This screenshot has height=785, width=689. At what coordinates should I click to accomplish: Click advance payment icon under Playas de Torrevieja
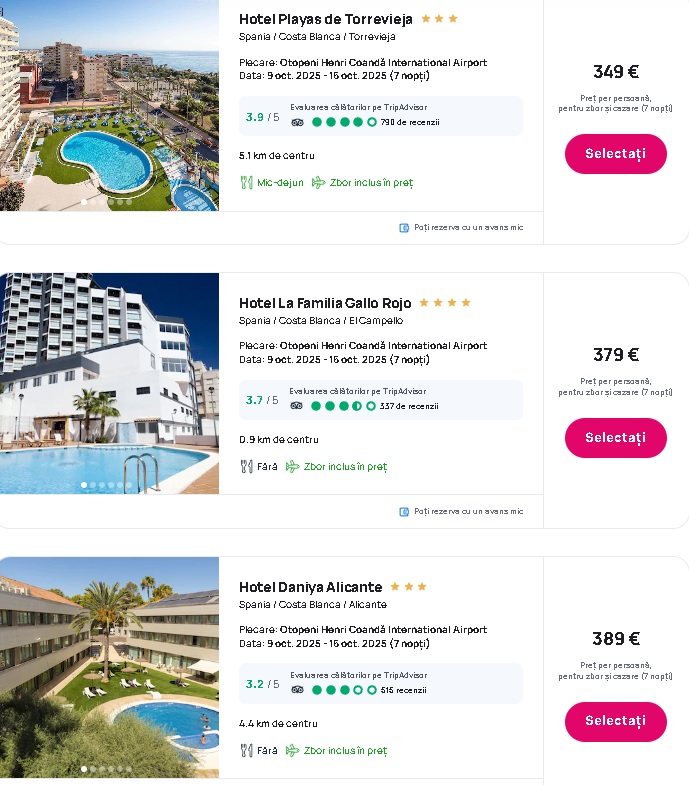[404, 228]
